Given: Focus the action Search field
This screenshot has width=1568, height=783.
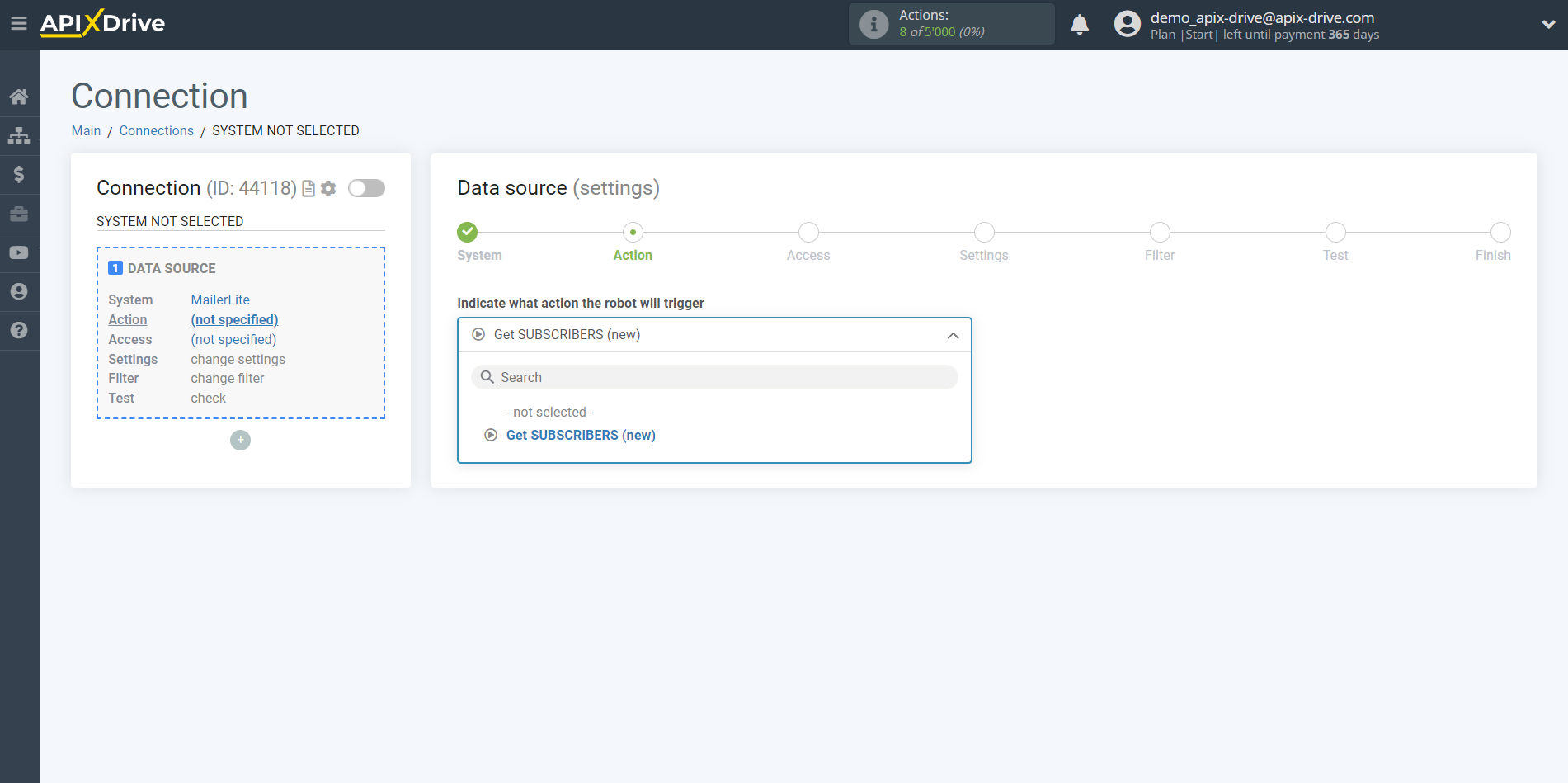Looking at the screenshot, I should point(714,377).
